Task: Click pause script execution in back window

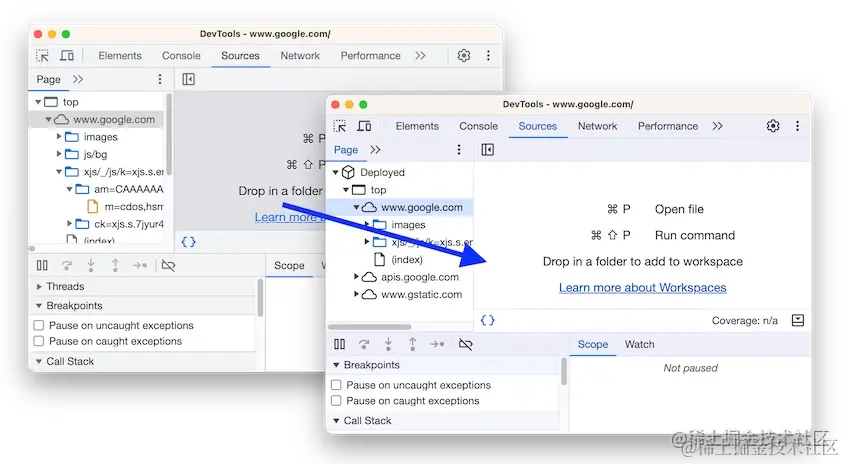Action: pos(42,265)
